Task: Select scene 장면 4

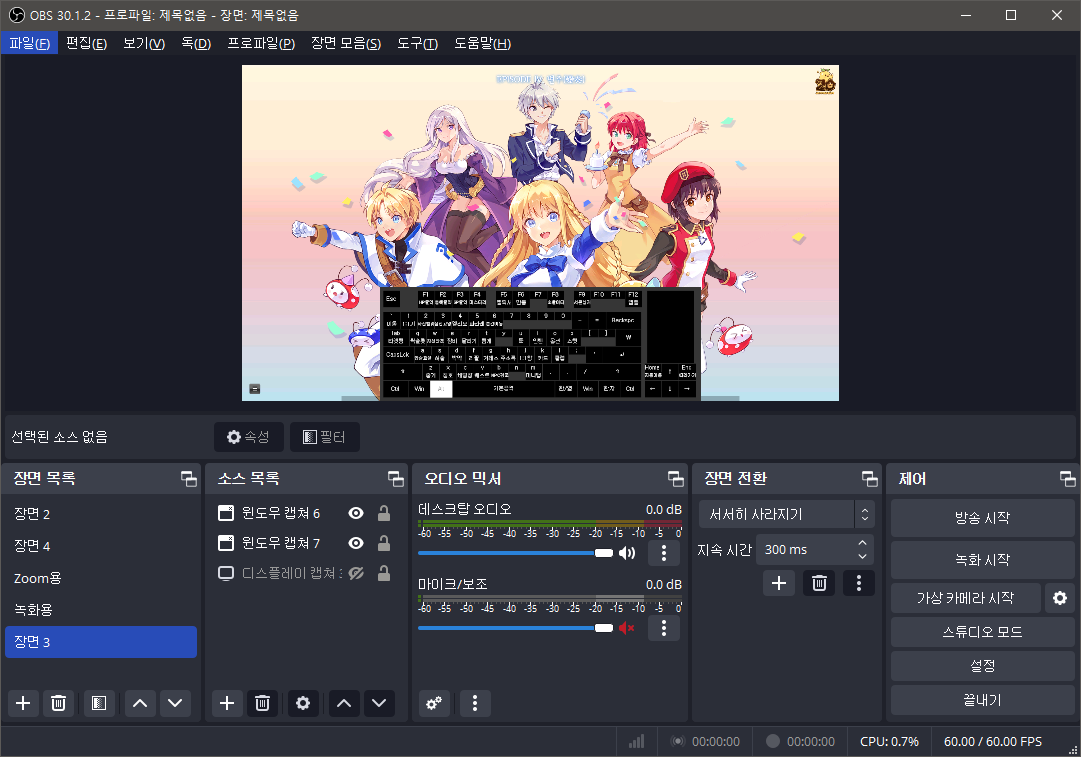Action: coord(101,546)
